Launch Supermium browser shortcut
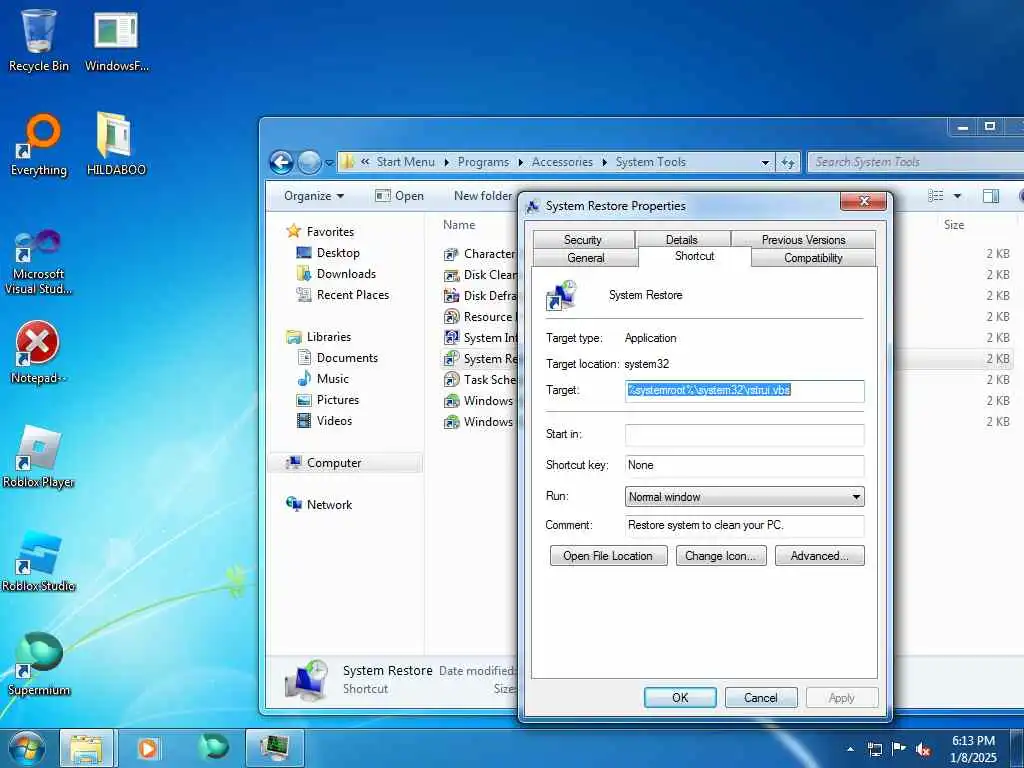Viewport: 1024px width, 768px height. coord(39,665)
